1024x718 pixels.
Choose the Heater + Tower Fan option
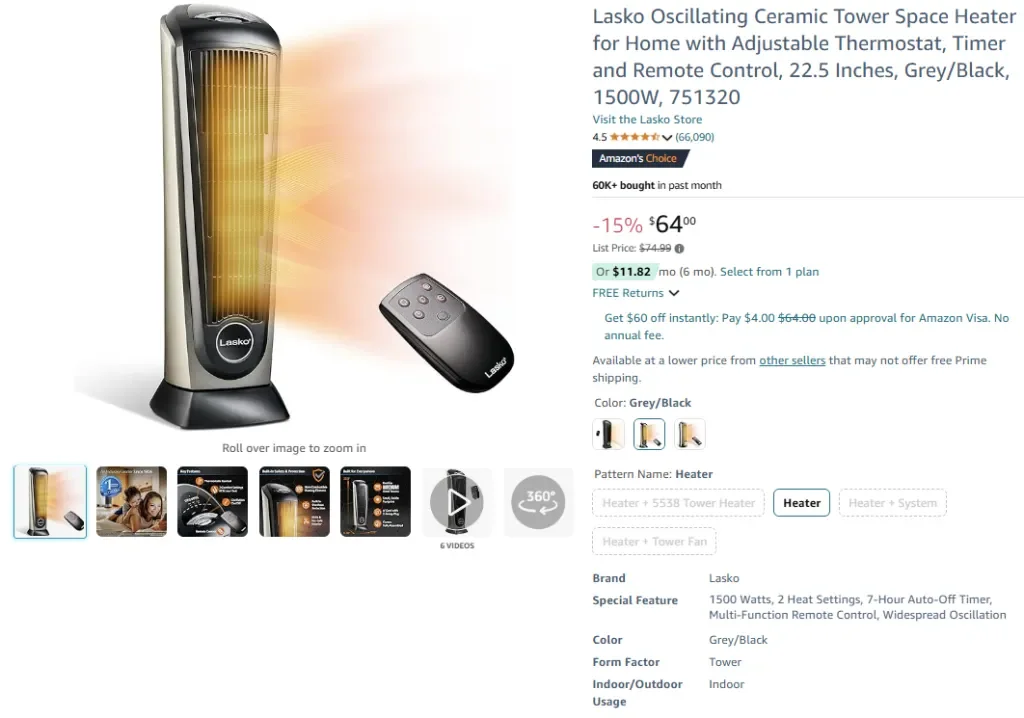coord(654,541)
